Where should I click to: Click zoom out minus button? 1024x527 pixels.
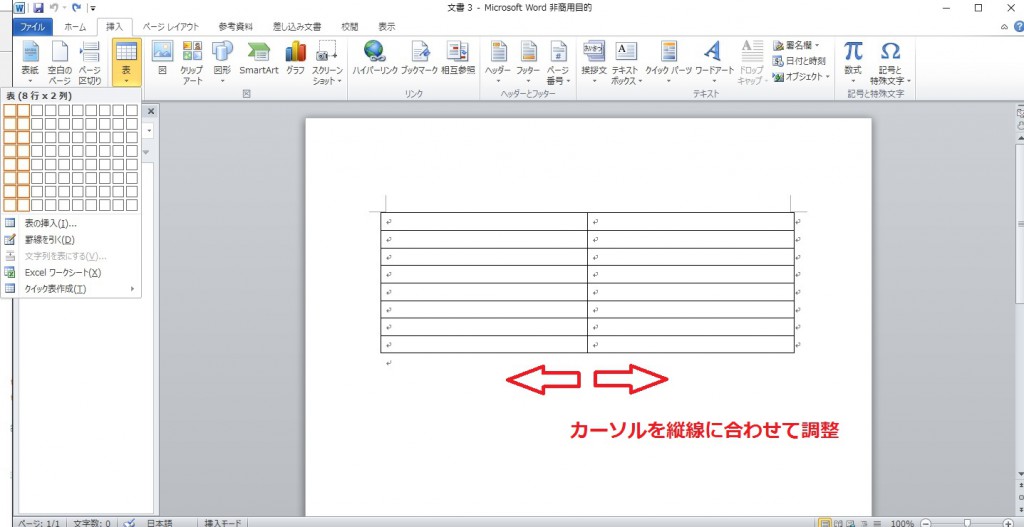pyautogui.click(x=927, y=523)
